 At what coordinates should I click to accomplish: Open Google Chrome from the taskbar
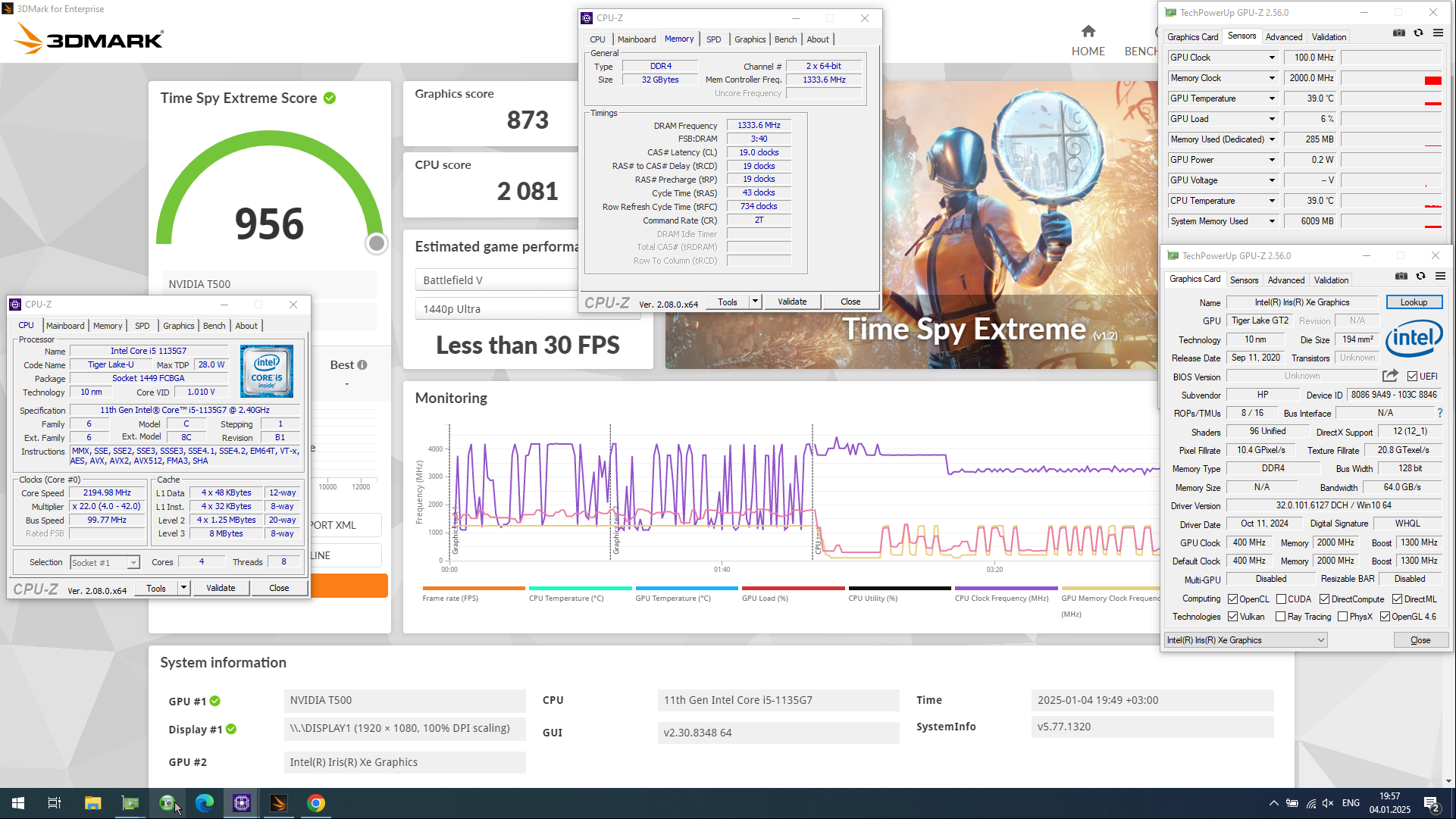316,803
